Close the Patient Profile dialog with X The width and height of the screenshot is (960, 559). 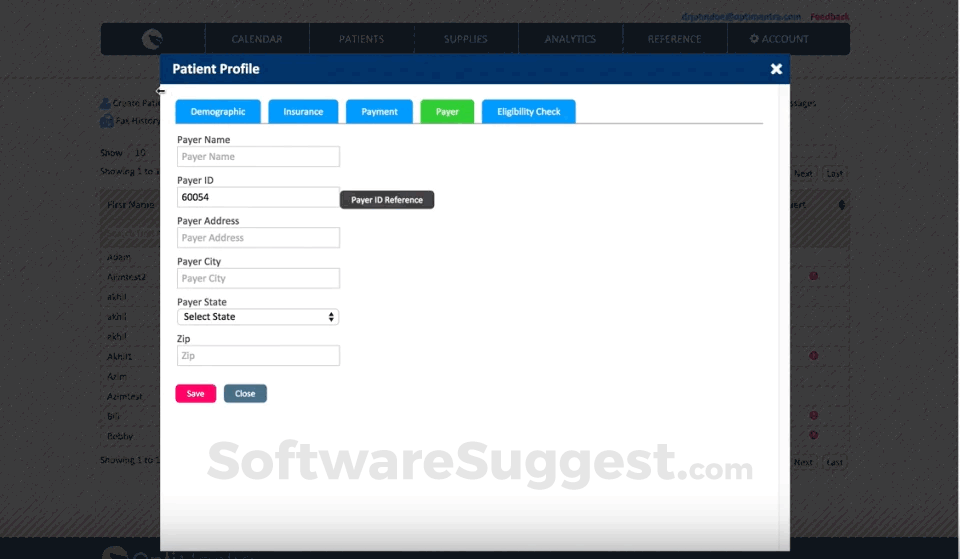[x=776, y=69]
